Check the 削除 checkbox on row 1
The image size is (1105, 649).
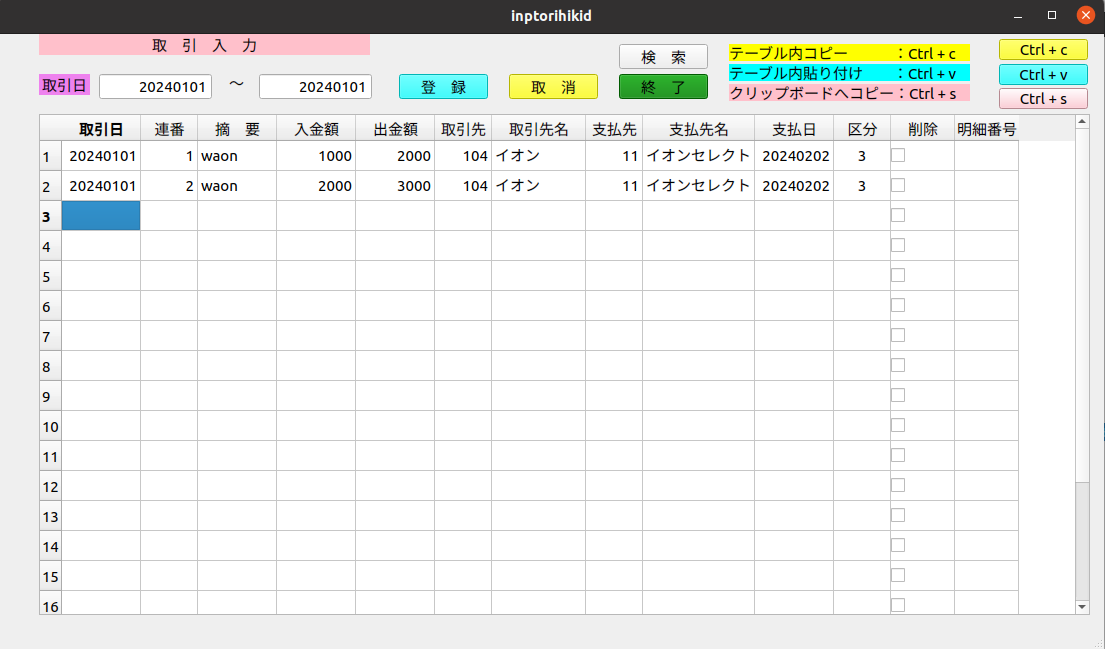[x=897, y=154]
